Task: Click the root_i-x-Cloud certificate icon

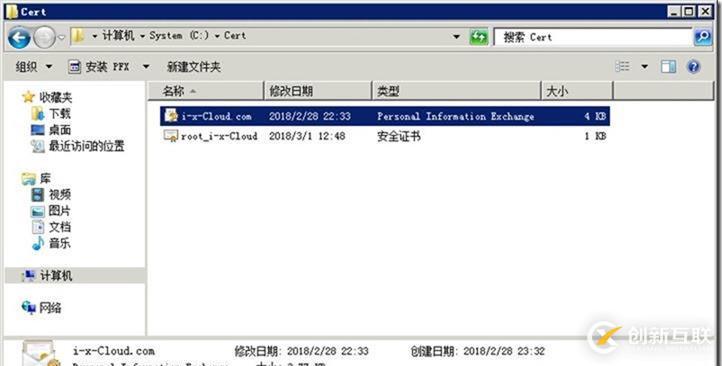Action: [x=171, y=136]
